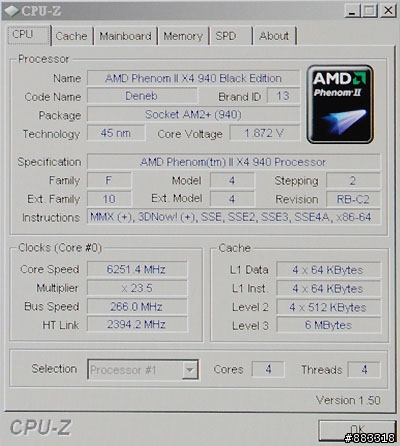
Task: Click the Clocks (Core #0) group label
Action: (60, 248)
